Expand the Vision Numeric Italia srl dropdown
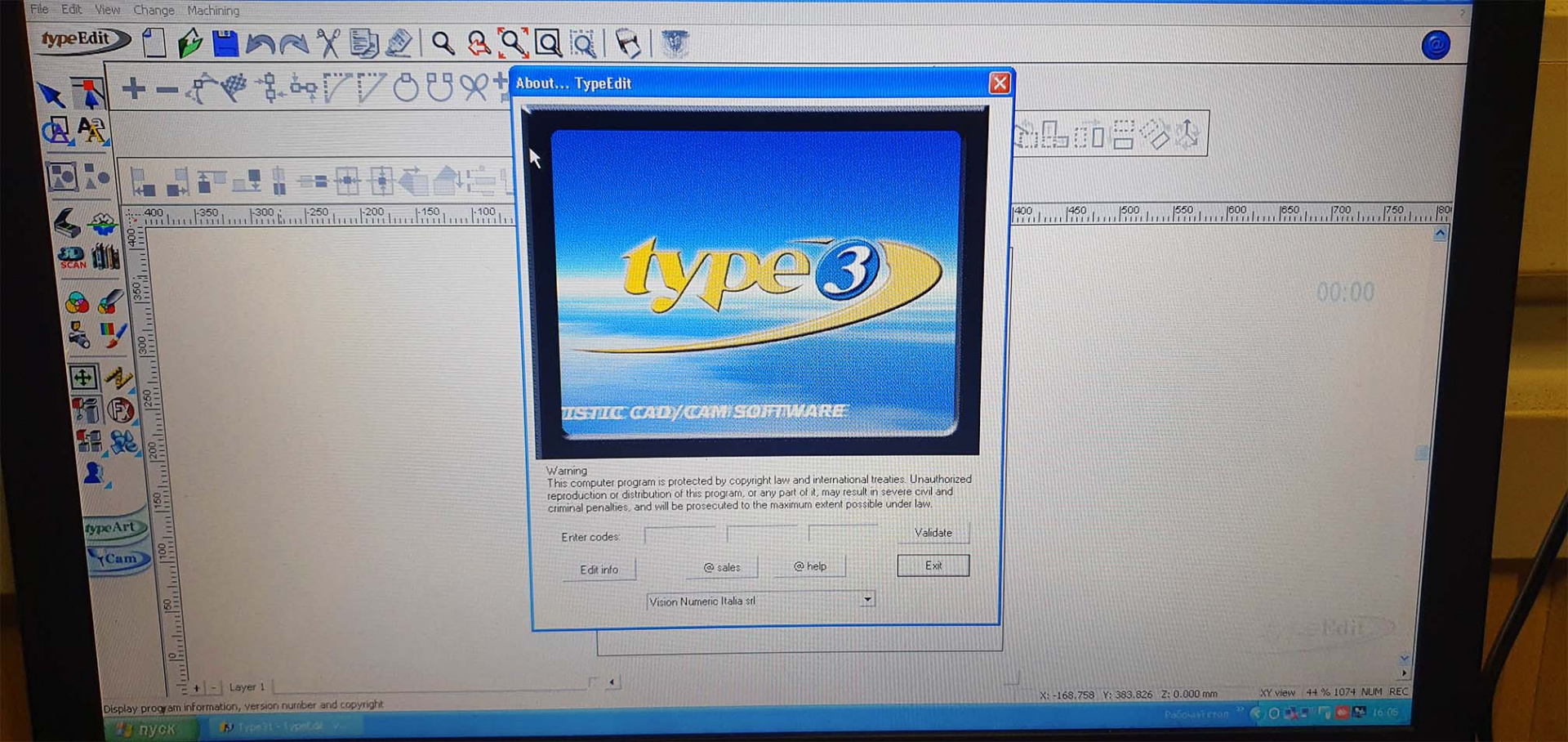The height and width of the screenshot is (742, 1568). point(867,600)
